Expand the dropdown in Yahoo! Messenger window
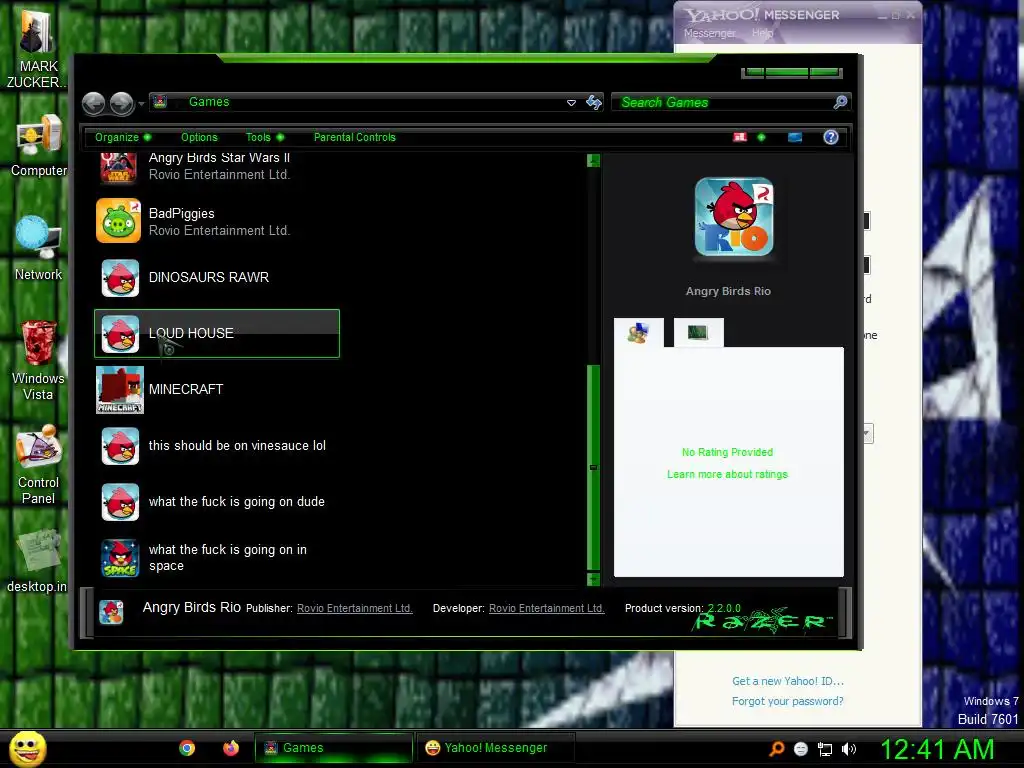Screen dimensions: 1024x768 pyautogui.click(x=867, y=434)
